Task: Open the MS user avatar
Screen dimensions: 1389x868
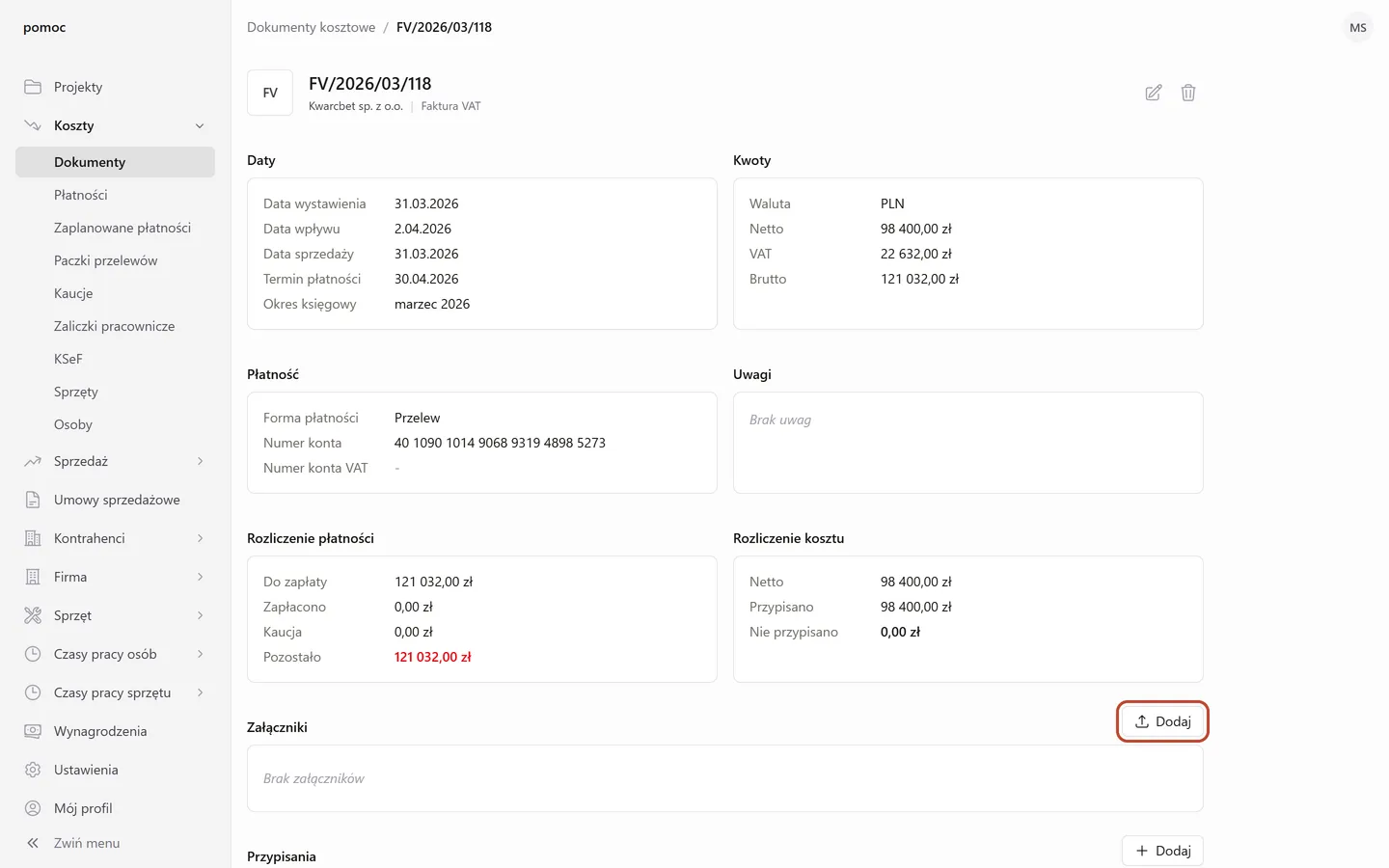Action: tap(1358, 27)
